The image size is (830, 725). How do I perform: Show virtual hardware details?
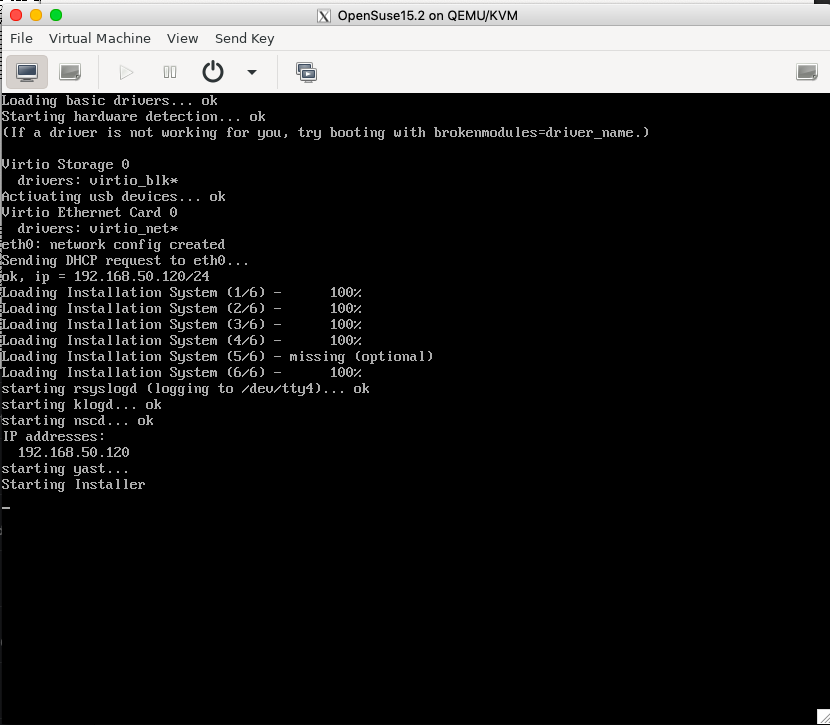70,72
